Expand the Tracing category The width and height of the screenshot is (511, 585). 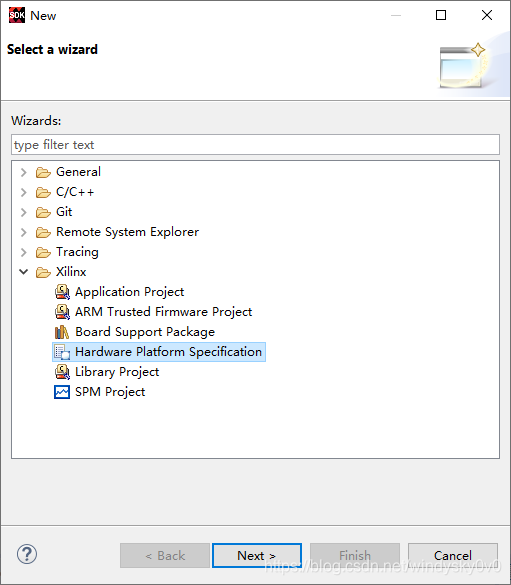coord(23,252)
